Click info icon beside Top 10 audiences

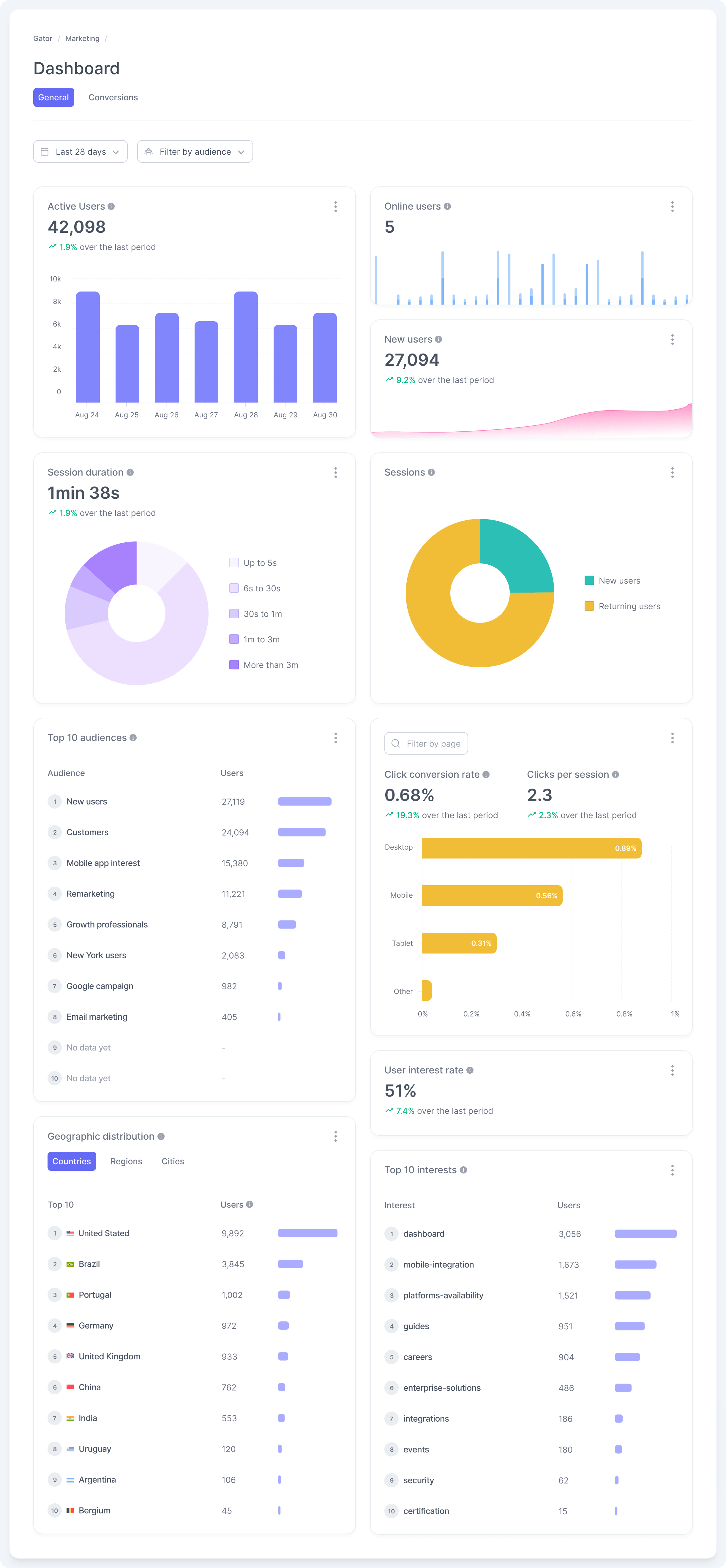click(133, 738)
